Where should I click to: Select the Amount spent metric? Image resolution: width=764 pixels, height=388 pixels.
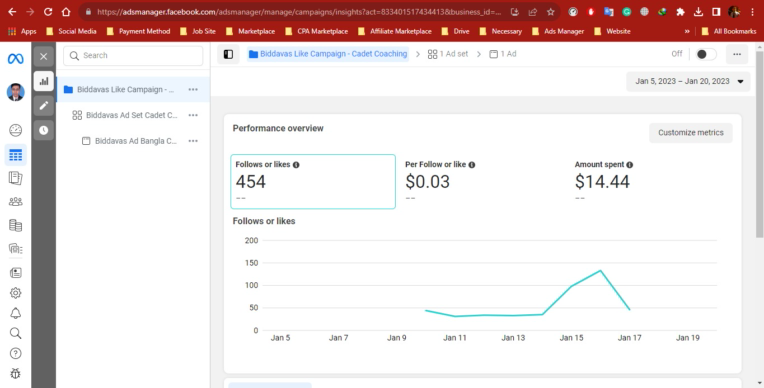pyautogui.click(x=652, y=181)
